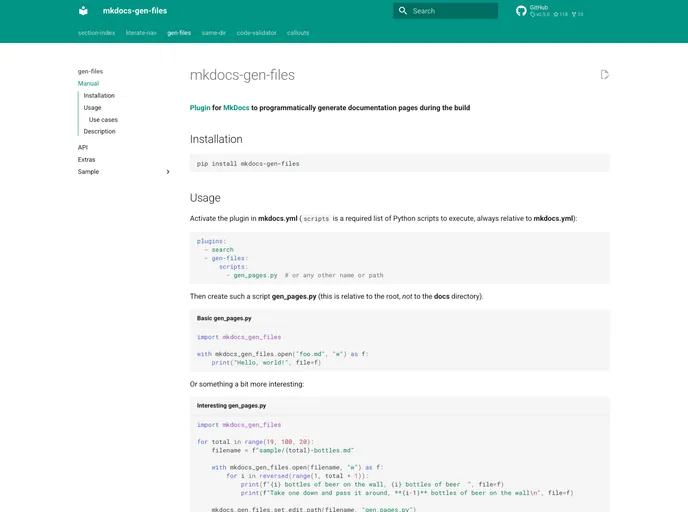The width and height of the screenshot is (688, 512).
Task: Click the search magnifier icon
Action: pos(403,11)
